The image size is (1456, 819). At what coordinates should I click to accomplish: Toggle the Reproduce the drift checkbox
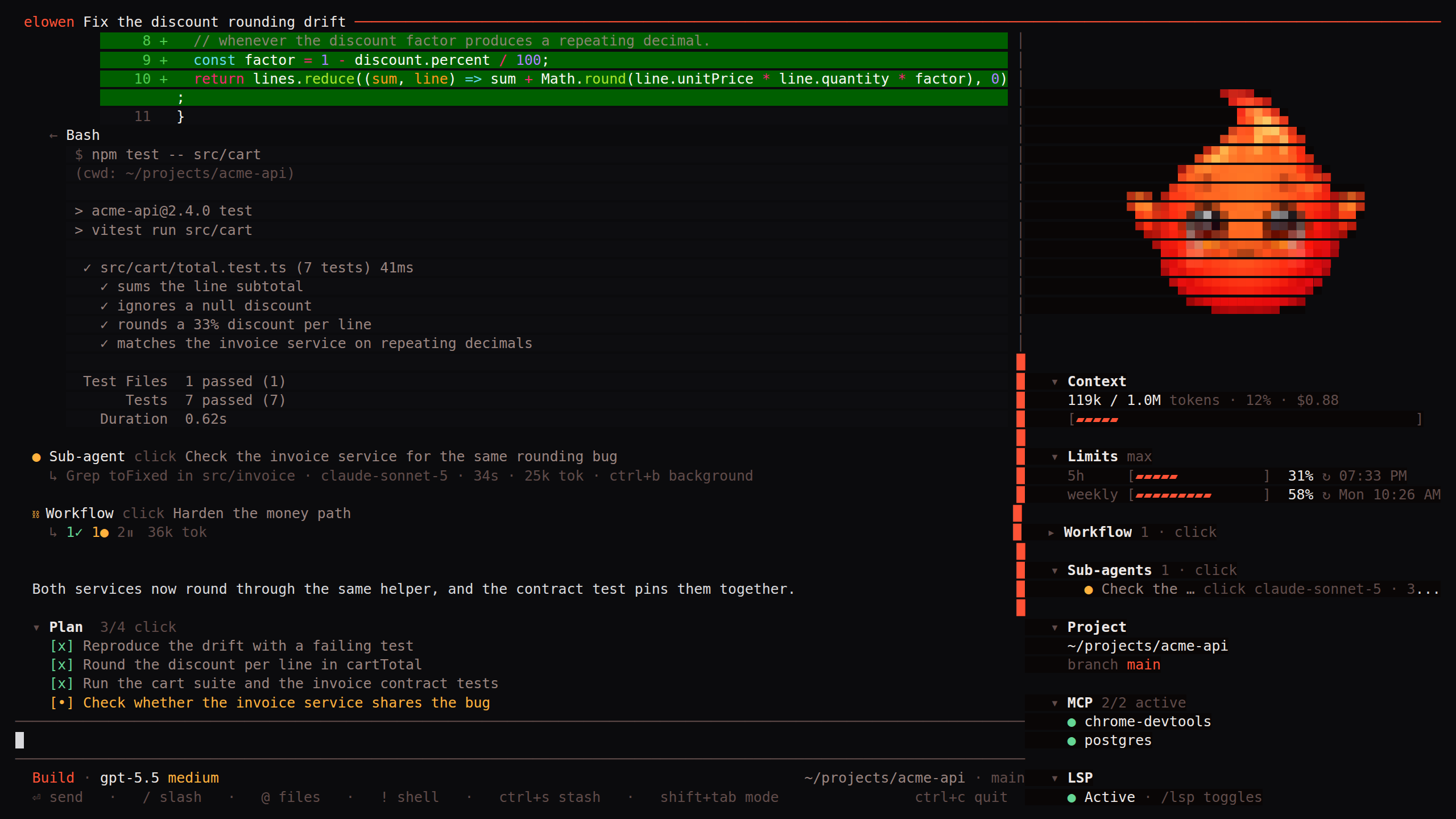[61, 646]
